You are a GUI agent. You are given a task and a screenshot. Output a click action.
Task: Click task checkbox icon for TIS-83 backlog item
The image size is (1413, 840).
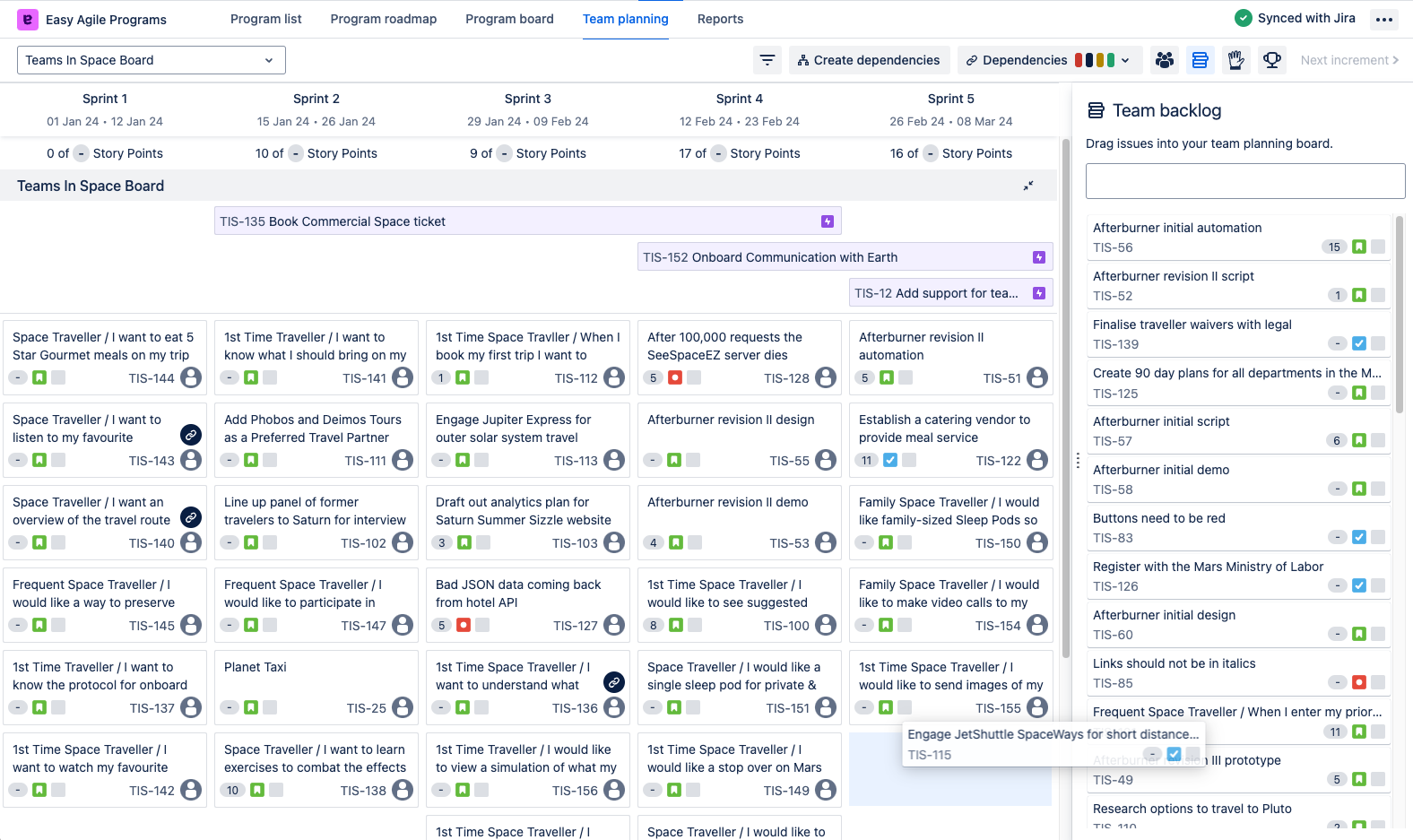point(1359,537)
